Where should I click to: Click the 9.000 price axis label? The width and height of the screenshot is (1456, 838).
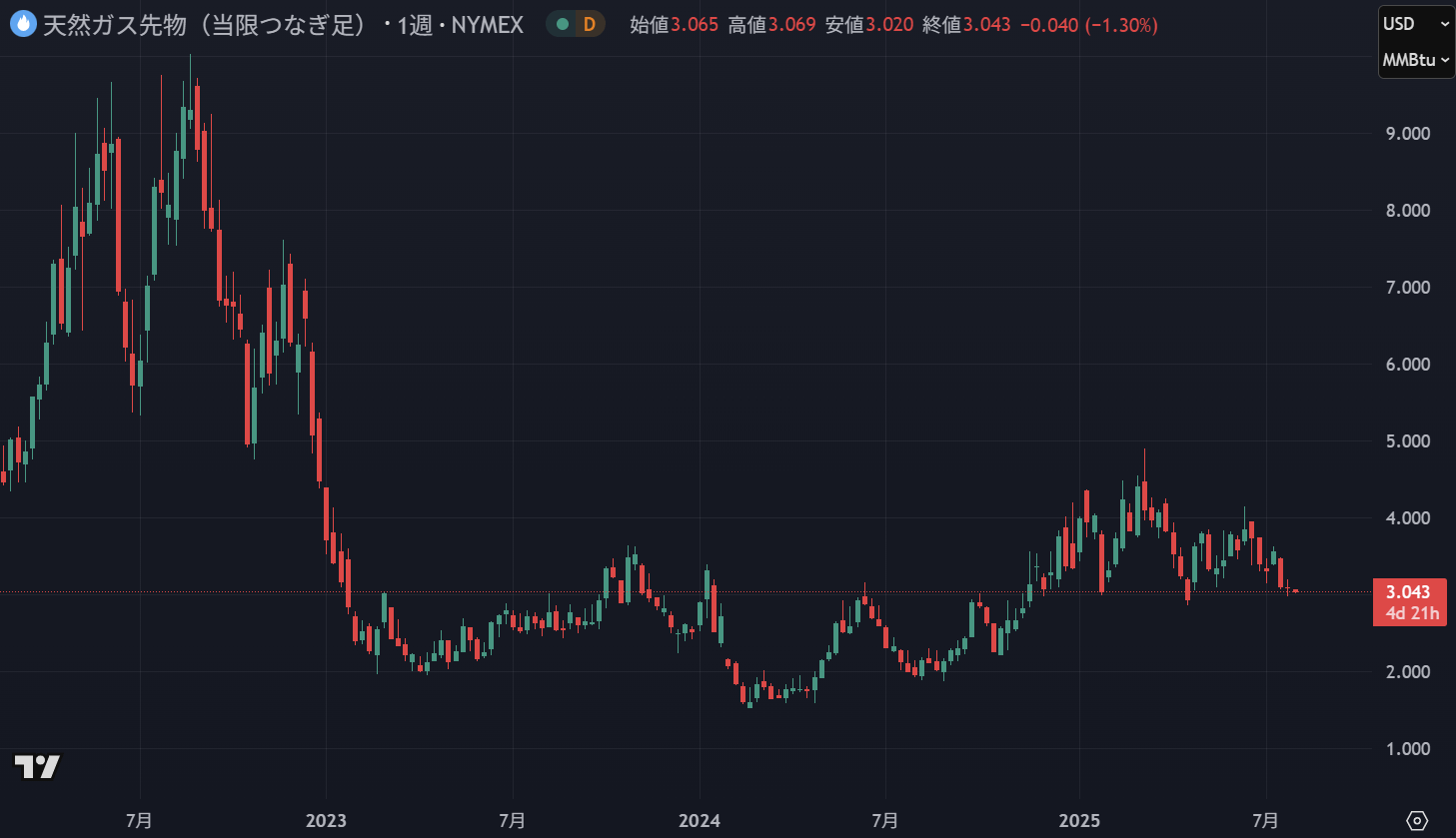(x=1408, y=133)
